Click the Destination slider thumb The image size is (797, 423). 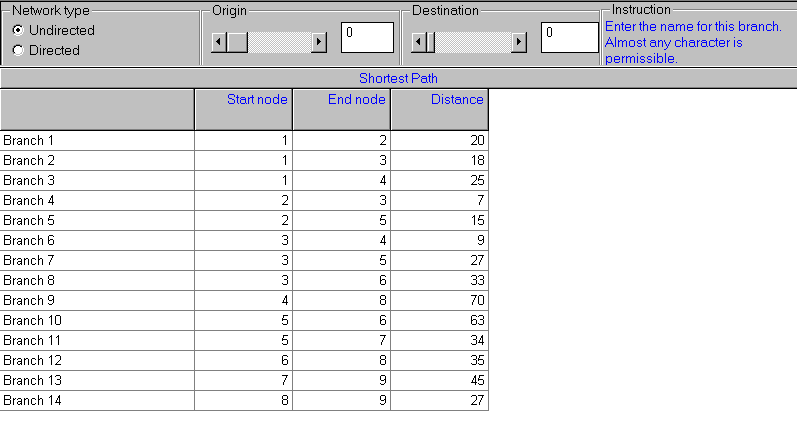[429, 42]
